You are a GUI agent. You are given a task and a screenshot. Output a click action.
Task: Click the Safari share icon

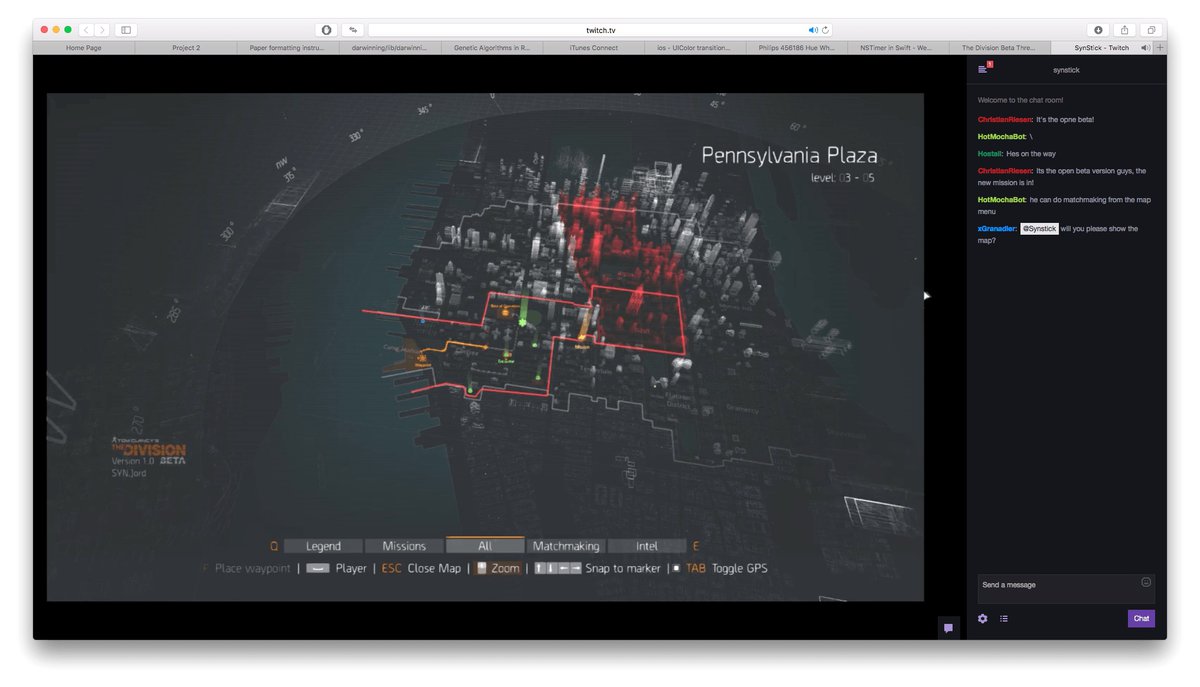click(x=1124, y=30)
